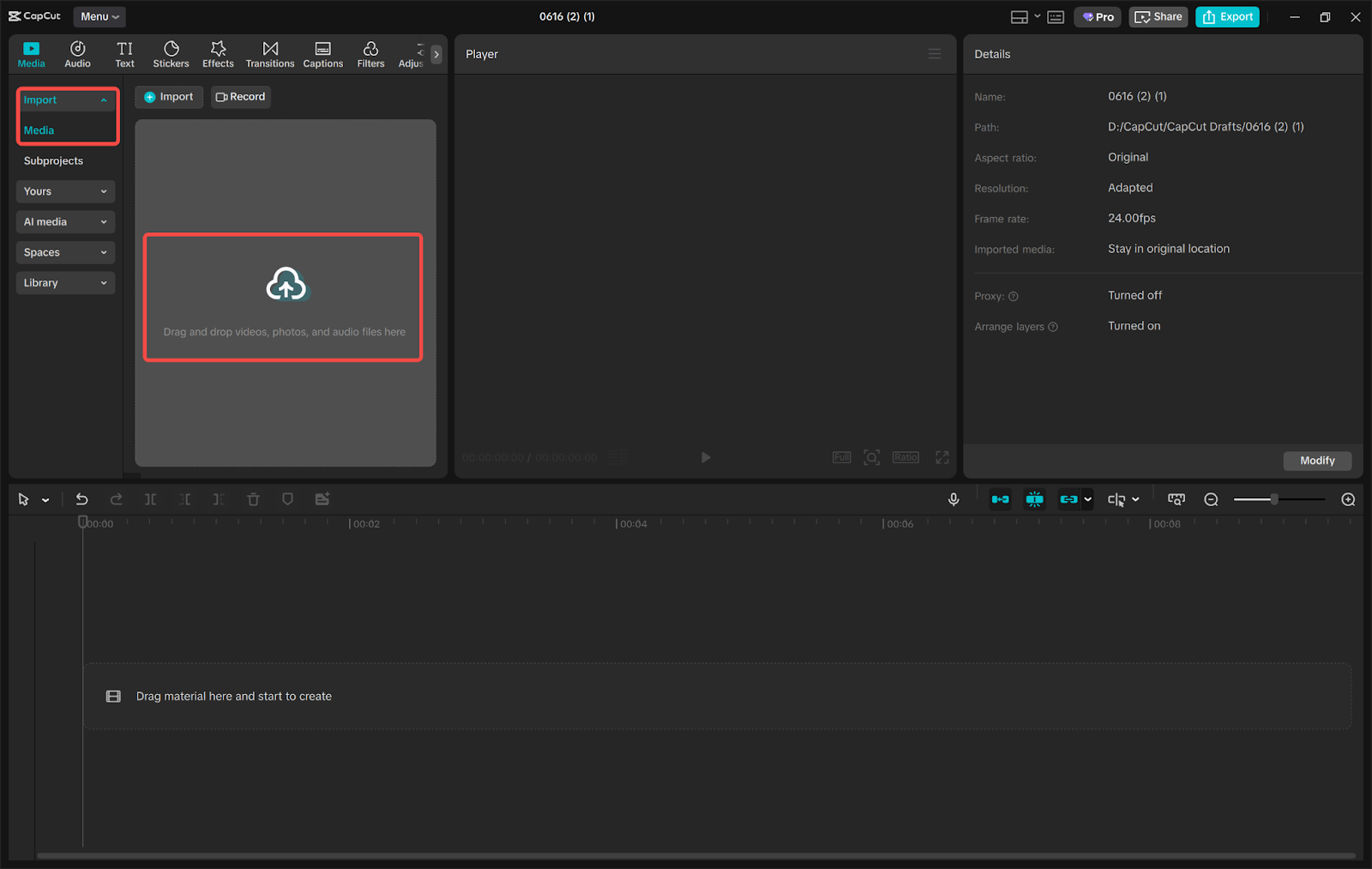Toggle auto snapping
1372x869 pixels.
(x=1035, y=499)
